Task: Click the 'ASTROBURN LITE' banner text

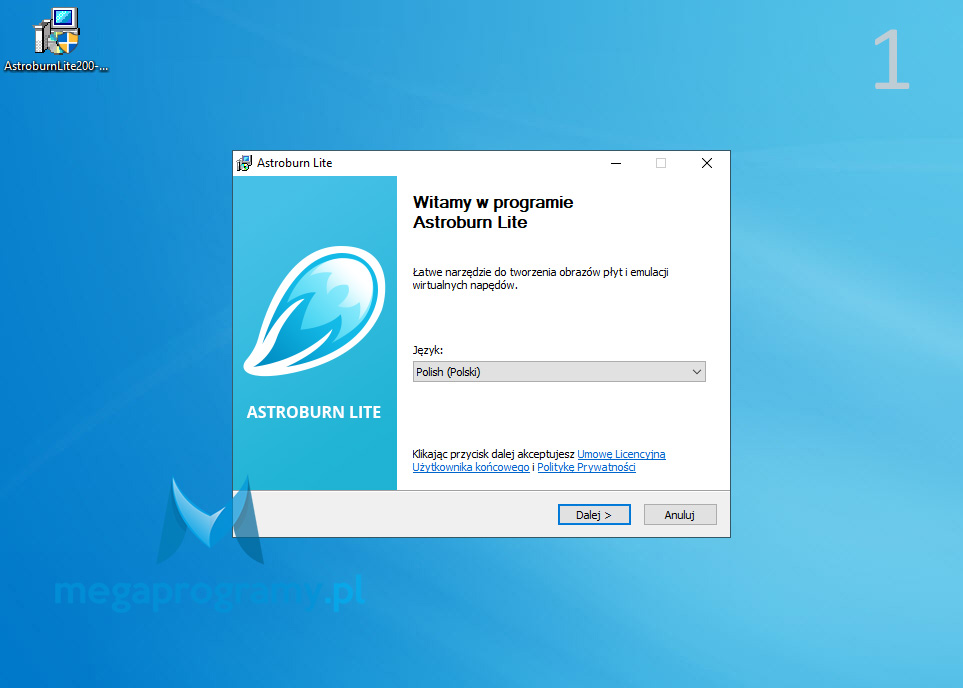Action: click(x=314, y=412)
